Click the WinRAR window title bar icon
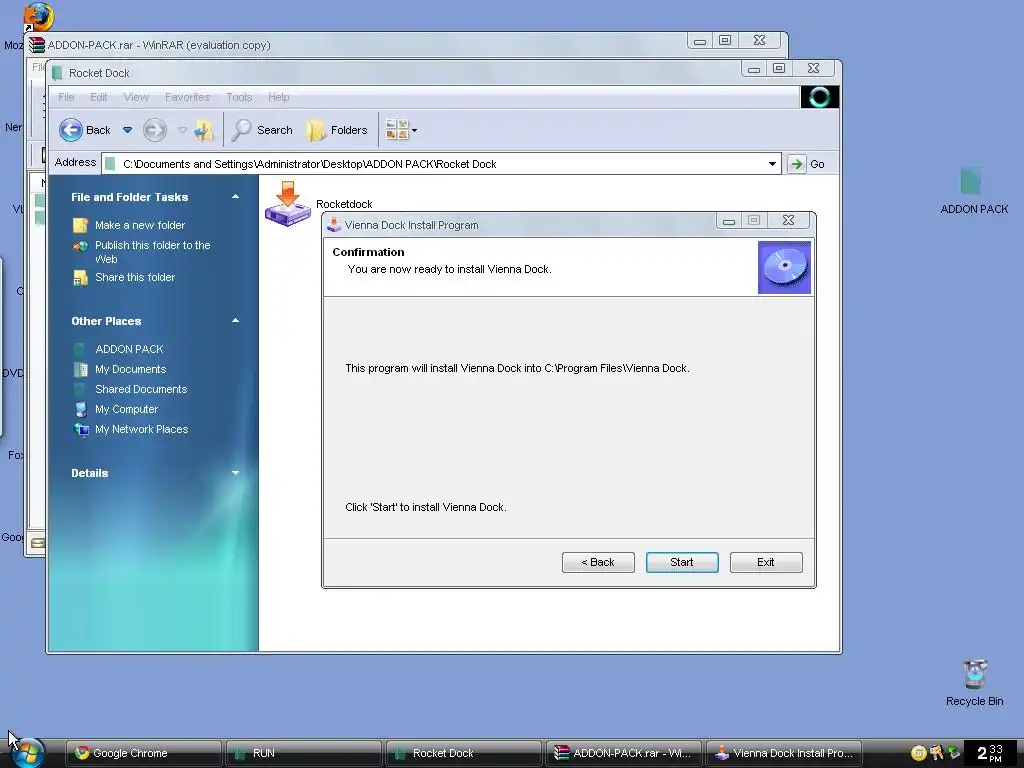Image resolution: width=1024 pixels, height=768 pixels. click(x=37, y=45)
